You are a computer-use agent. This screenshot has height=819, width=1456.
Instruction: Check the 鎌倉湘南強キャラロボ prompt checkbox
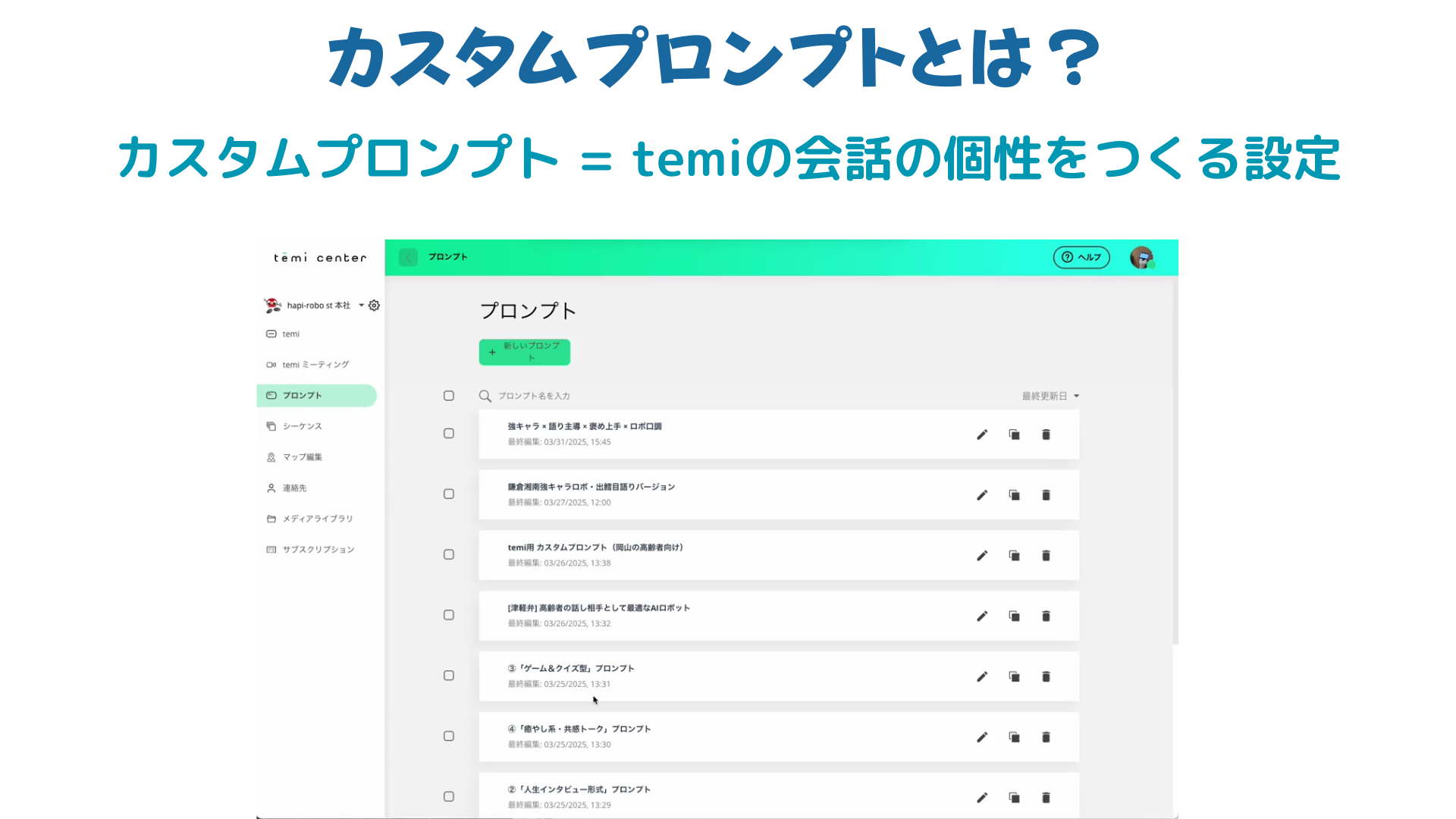449,494
